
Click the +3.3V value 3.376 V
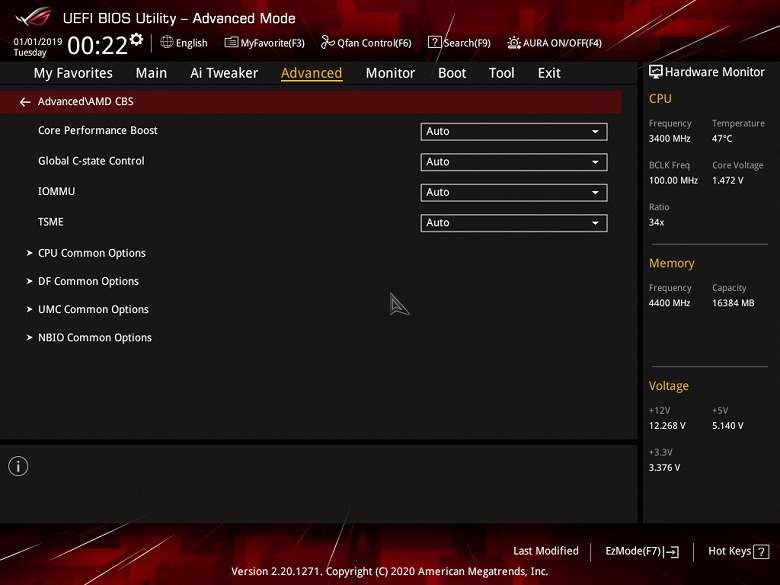tap(664, 468)
